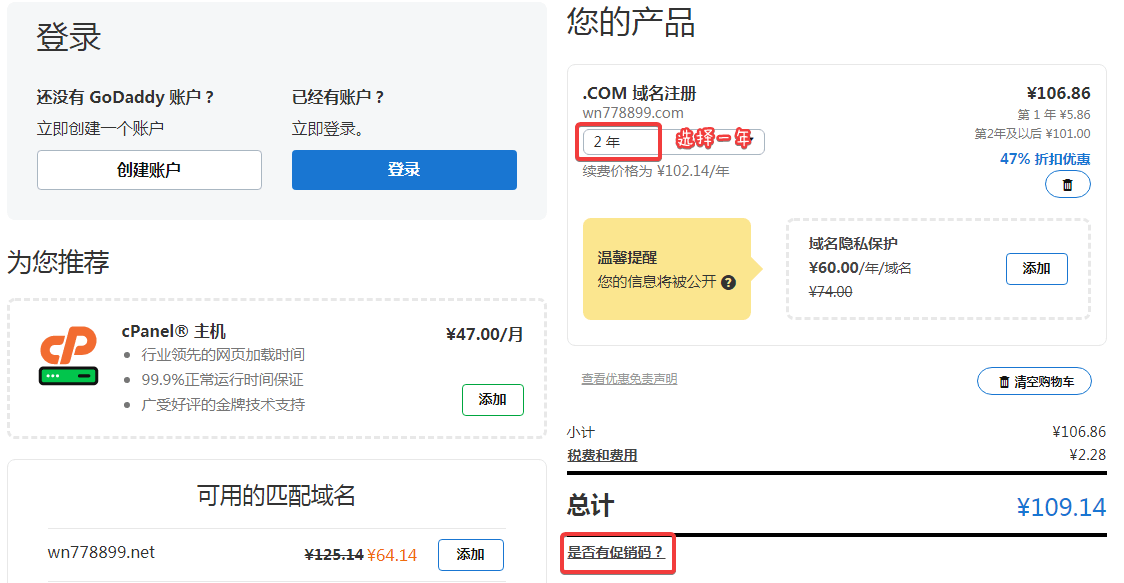The width and height of the screenshot is (1124, 583).
Task: Add 域名隐私保护 privacy protection
Action: click(x=1036, y=269)
